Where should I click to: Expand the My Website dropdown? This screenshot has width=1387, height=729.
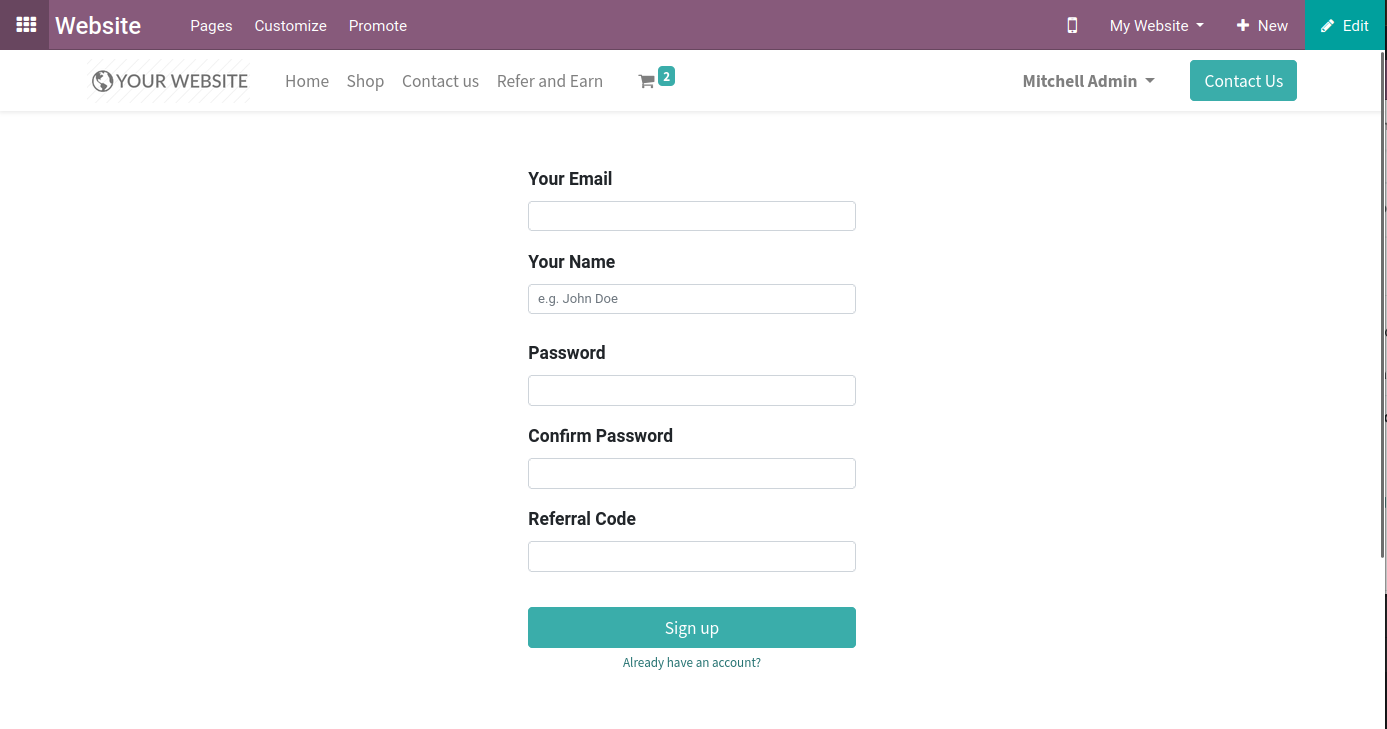coord(1156,26)
